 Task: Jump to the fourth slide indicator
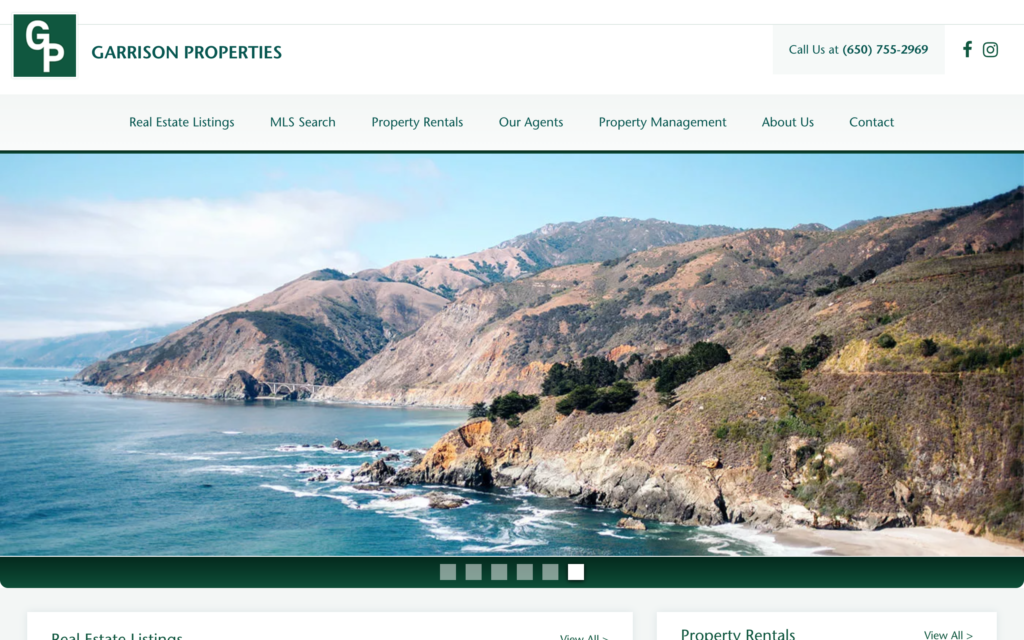point(524,572)
